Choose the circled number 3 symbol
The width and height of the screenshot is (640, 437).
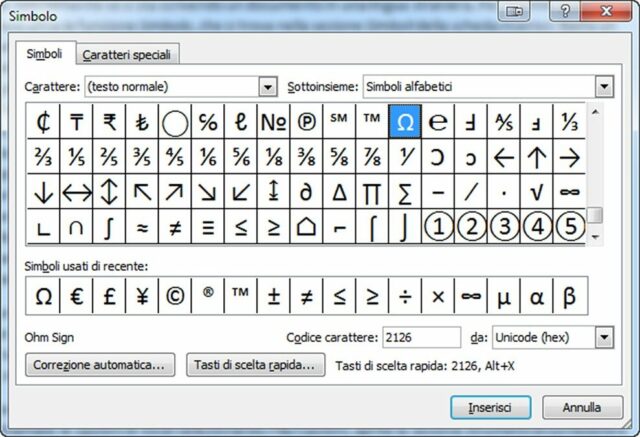pos(504,226)
